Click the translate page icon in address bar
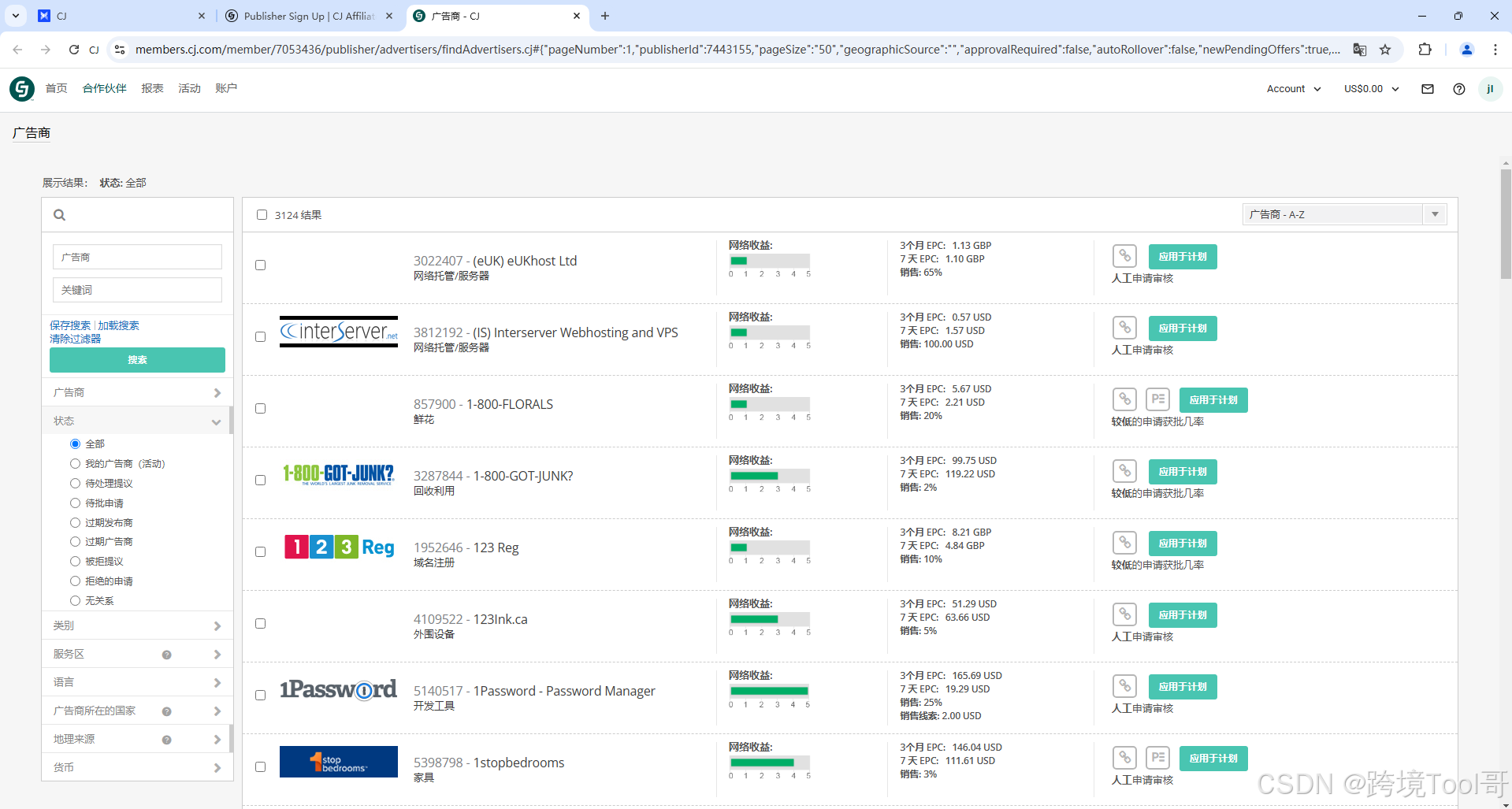Screen dimensions: 1512x809 click(x=1359, y=50)
